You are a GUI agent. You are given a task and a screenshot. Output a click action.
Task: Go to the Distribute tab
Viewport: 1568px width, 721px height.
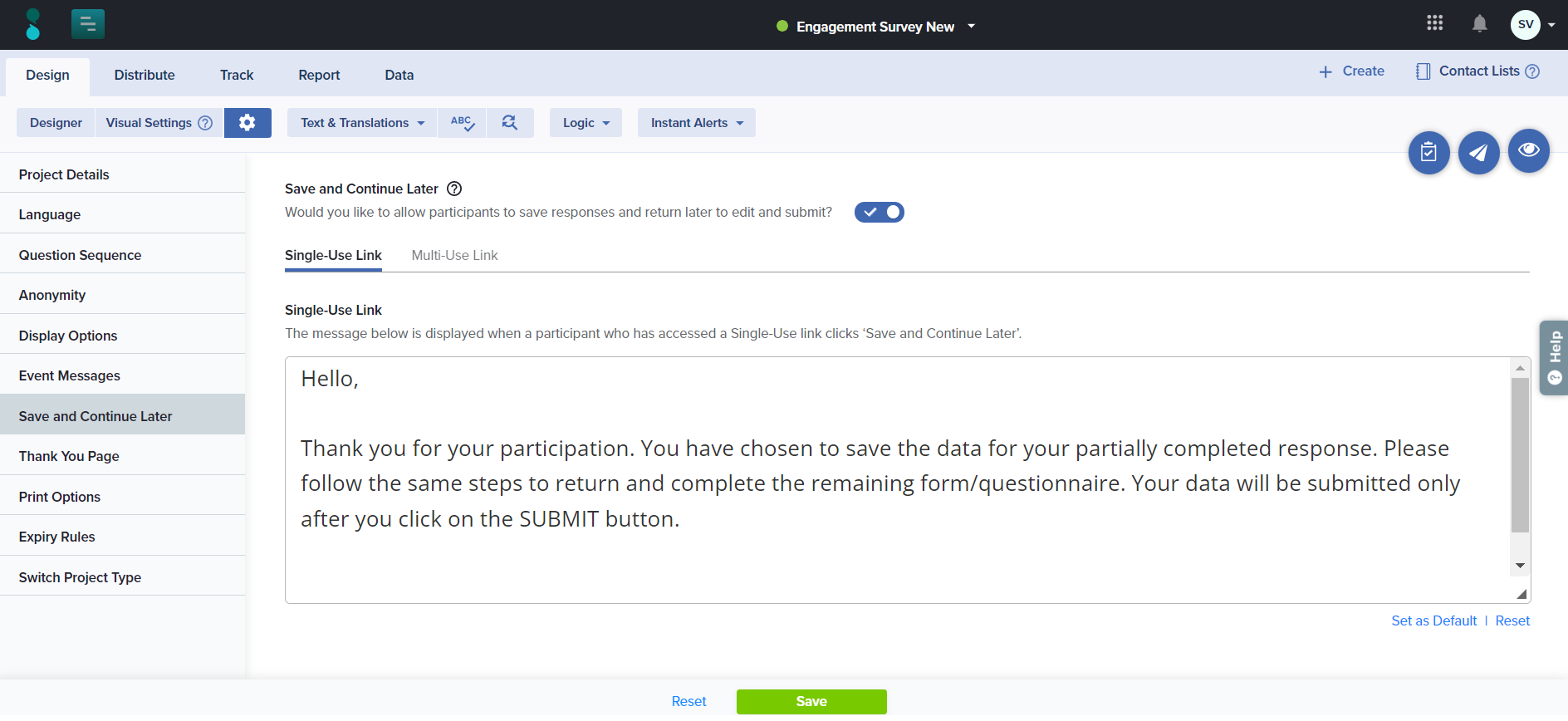pos(145,76)
